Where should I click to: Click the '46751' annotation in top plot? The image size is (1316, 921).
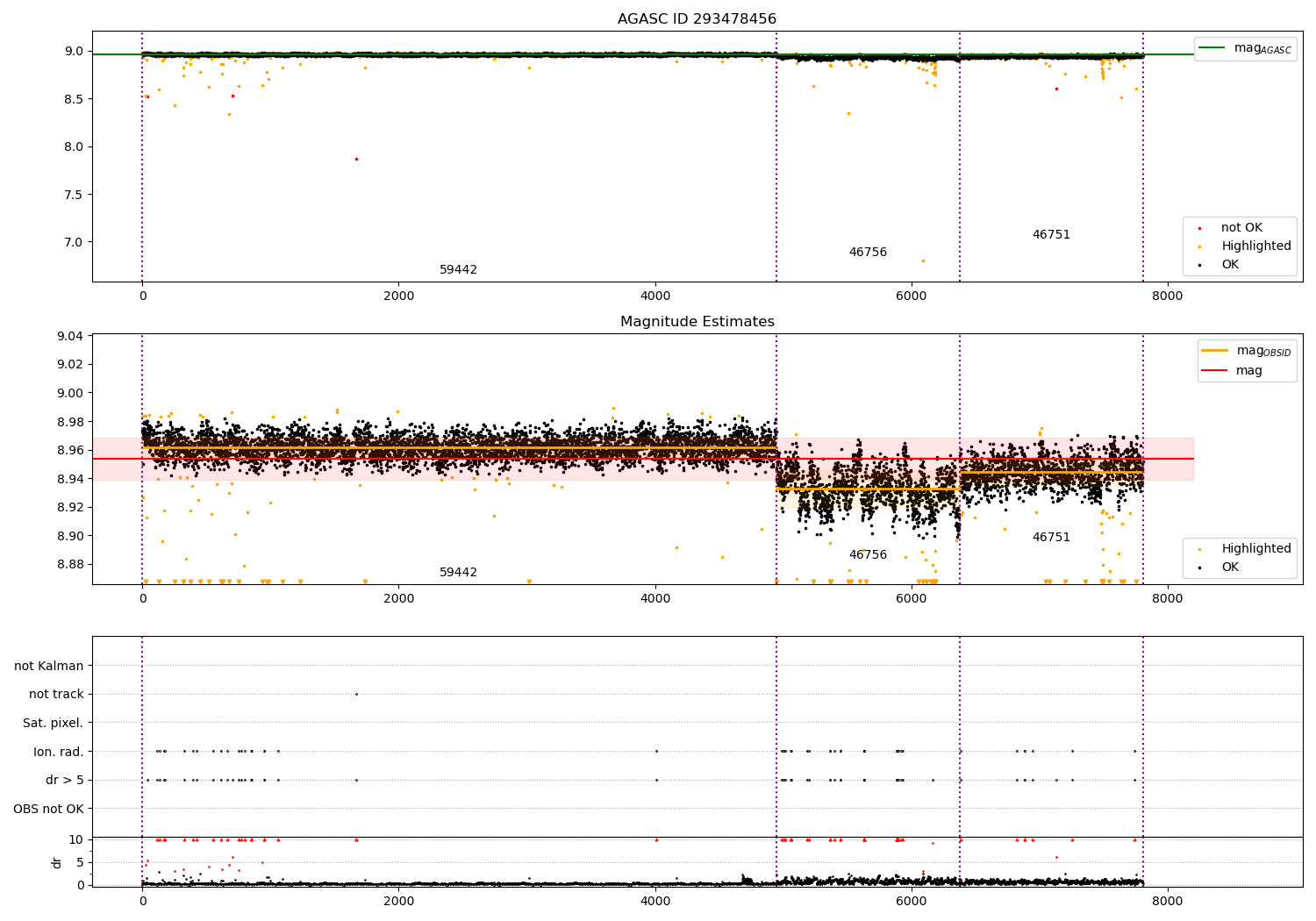pos(1051,235)
